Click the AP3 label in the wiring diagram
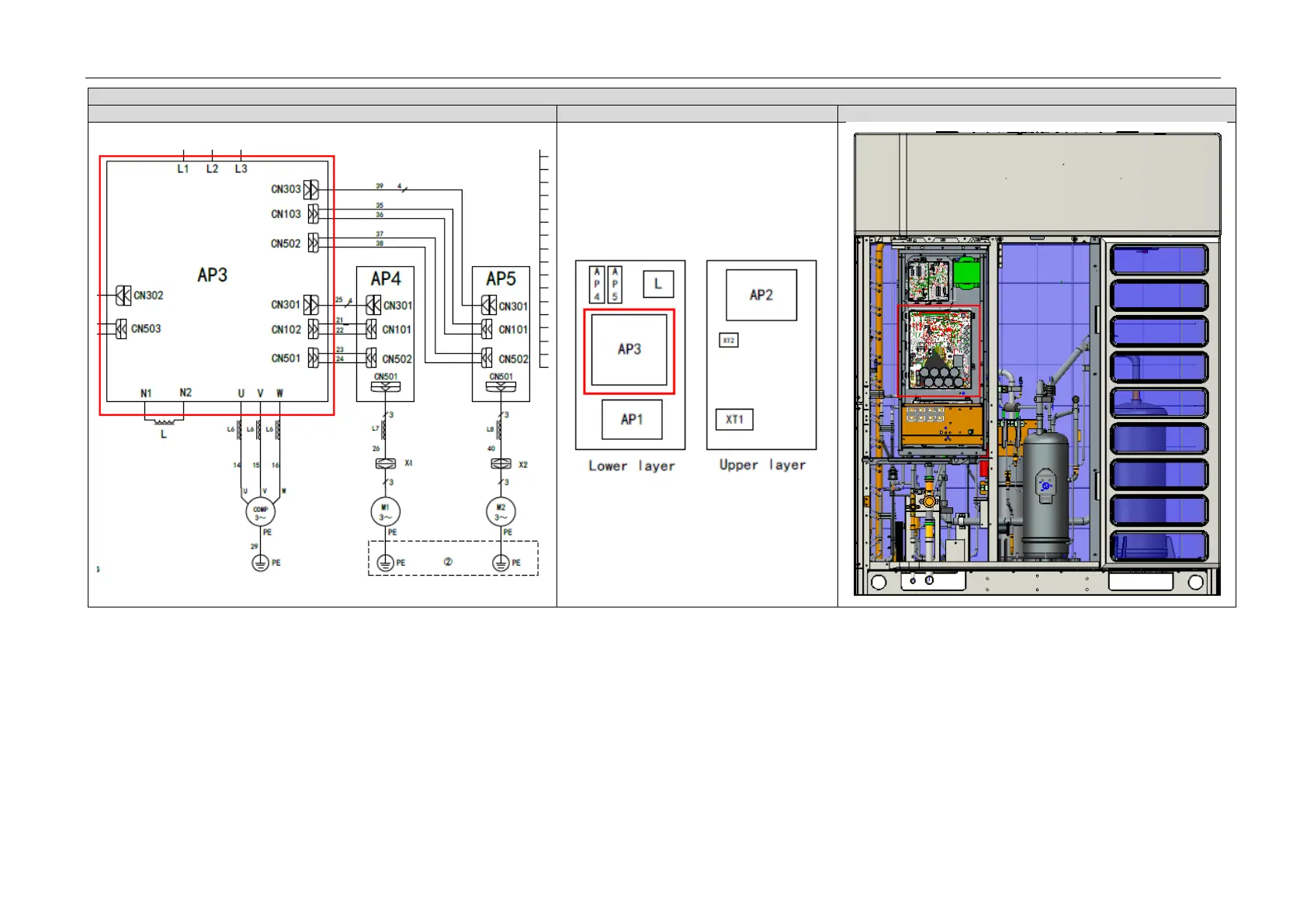Viewport: 1307px width, 924px height. coord(212,275)
